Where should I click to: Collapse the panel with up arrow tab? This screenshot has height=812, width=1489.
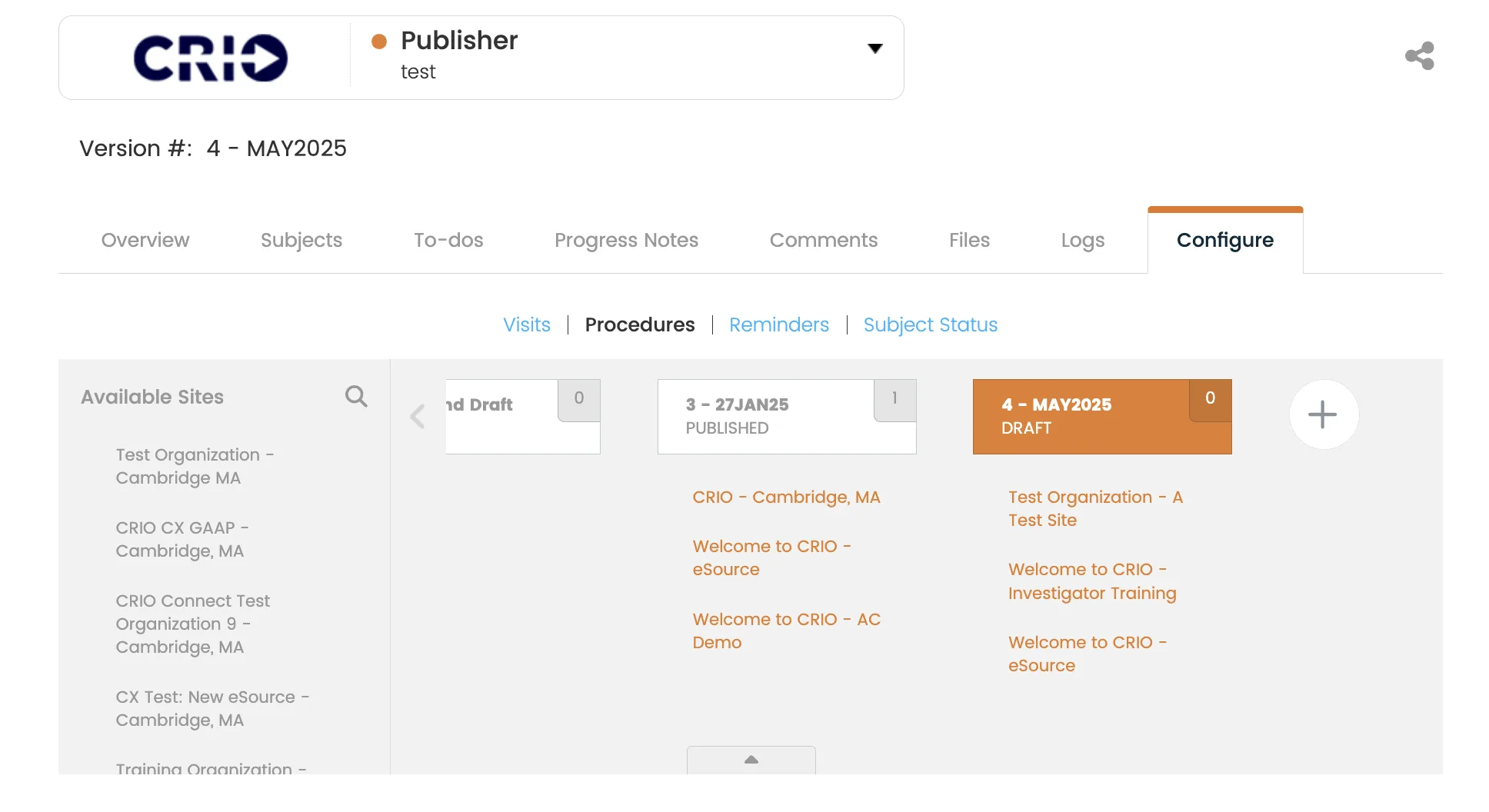coord(751,760)
